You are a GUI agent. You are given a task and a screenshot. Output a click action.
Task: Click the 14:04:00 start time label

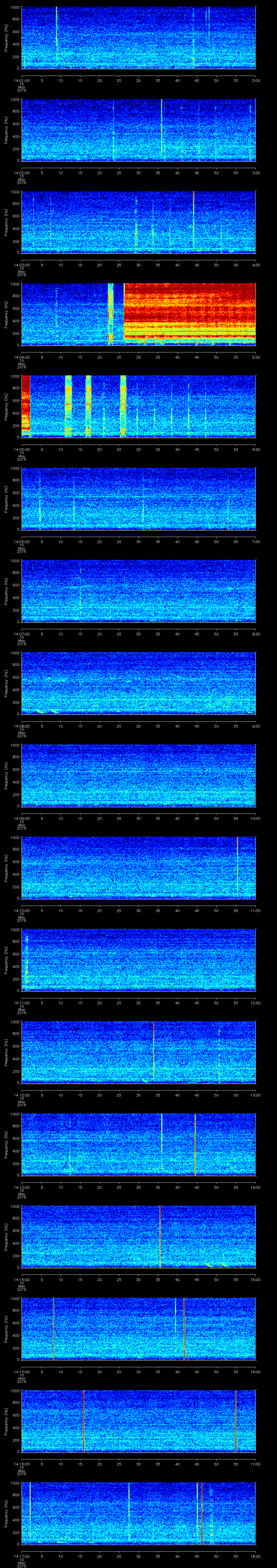[21, 357]
